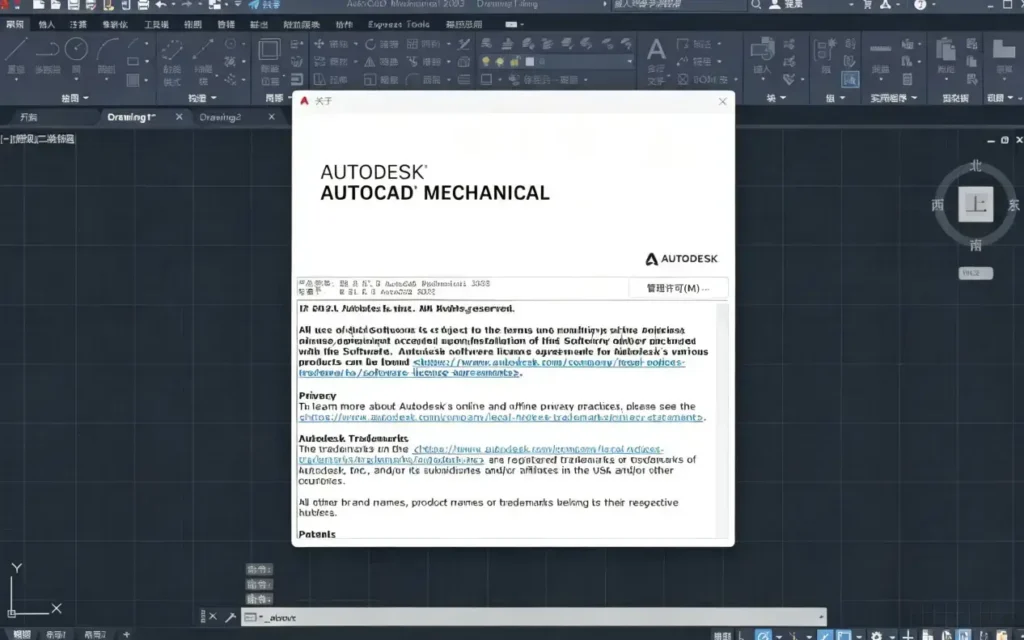Click the Multiline Text large A icon
The image size is (1024, 640).
click(656, 50)
